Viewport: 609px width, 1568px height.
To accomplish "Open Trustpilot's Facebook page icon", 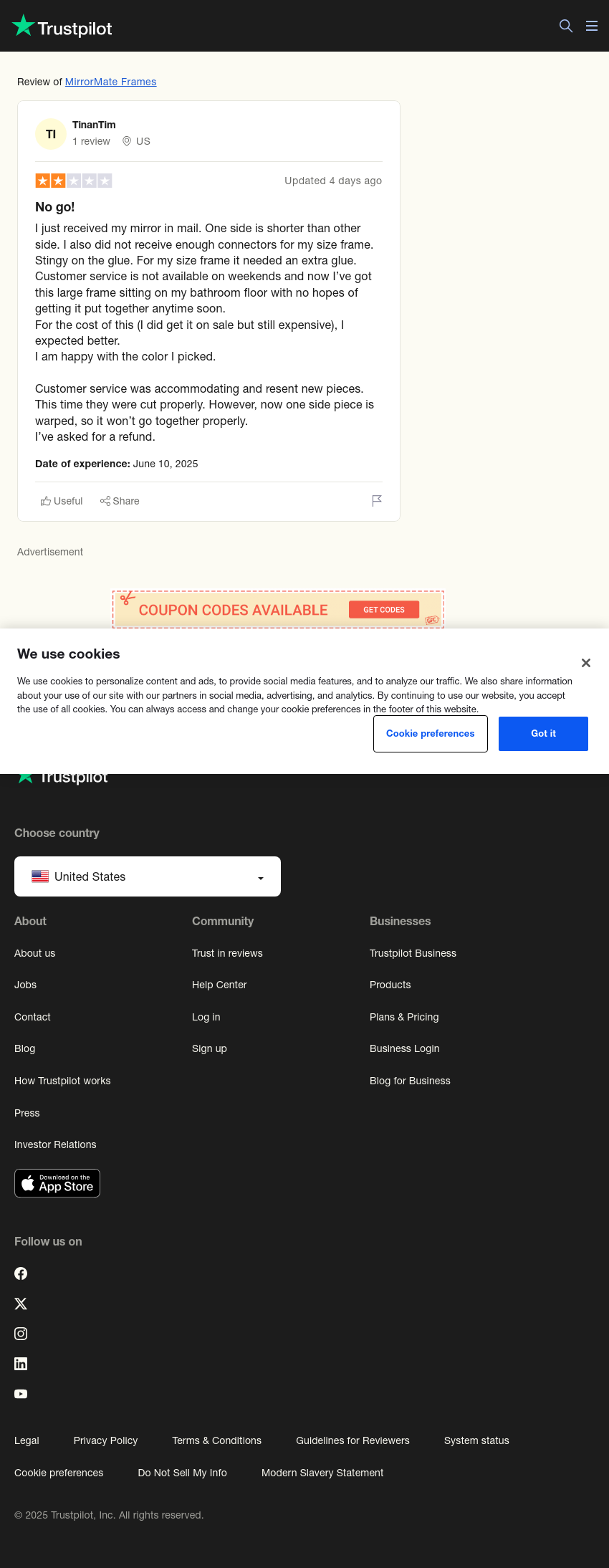I will [21, 1273].
